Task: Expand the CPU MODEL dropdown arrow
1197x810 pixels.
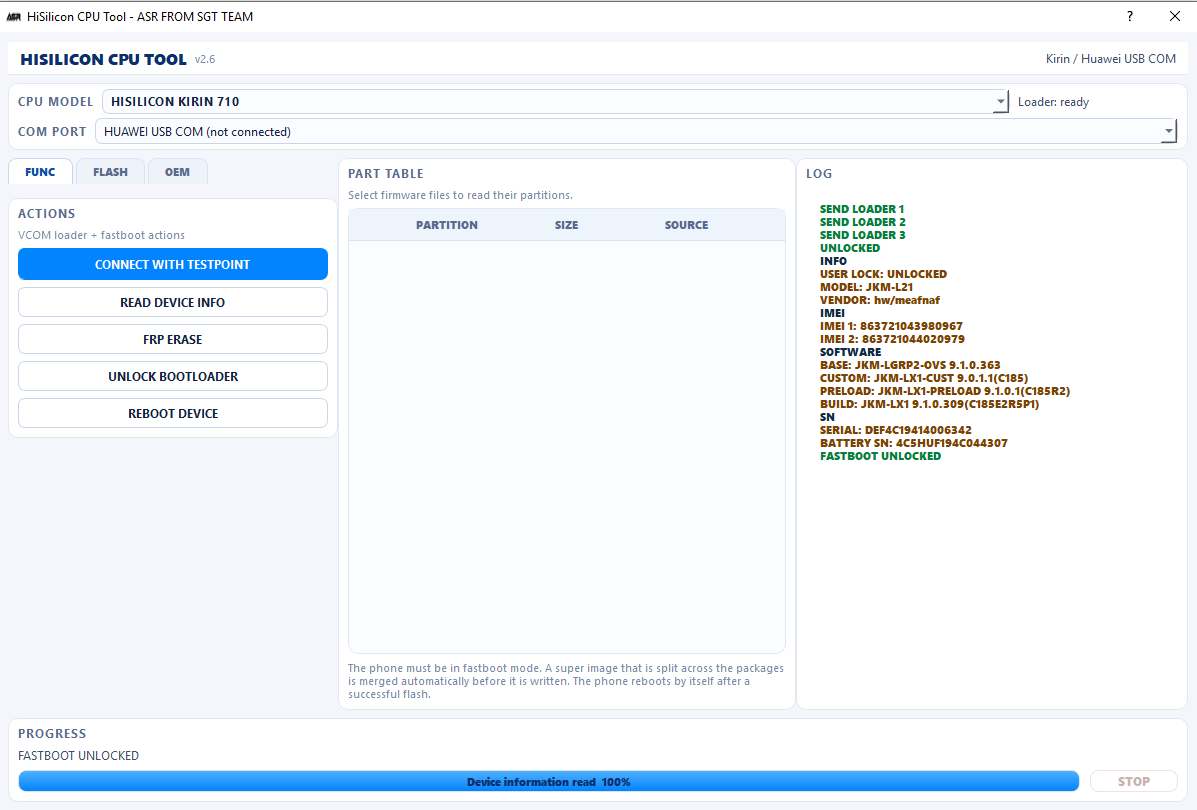Action: pyautogui.click(x=1000, y=102)
